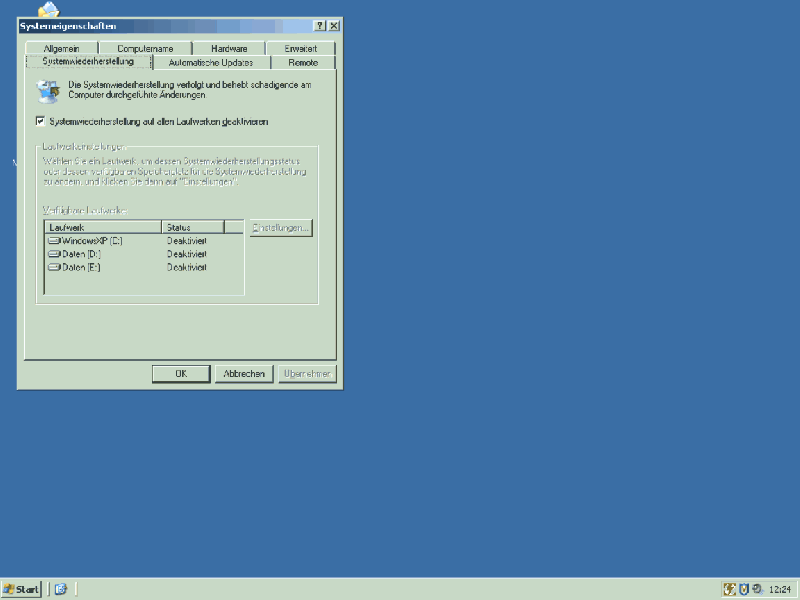Click the system restore computer icon
The image size is (800, 600).
48,91
